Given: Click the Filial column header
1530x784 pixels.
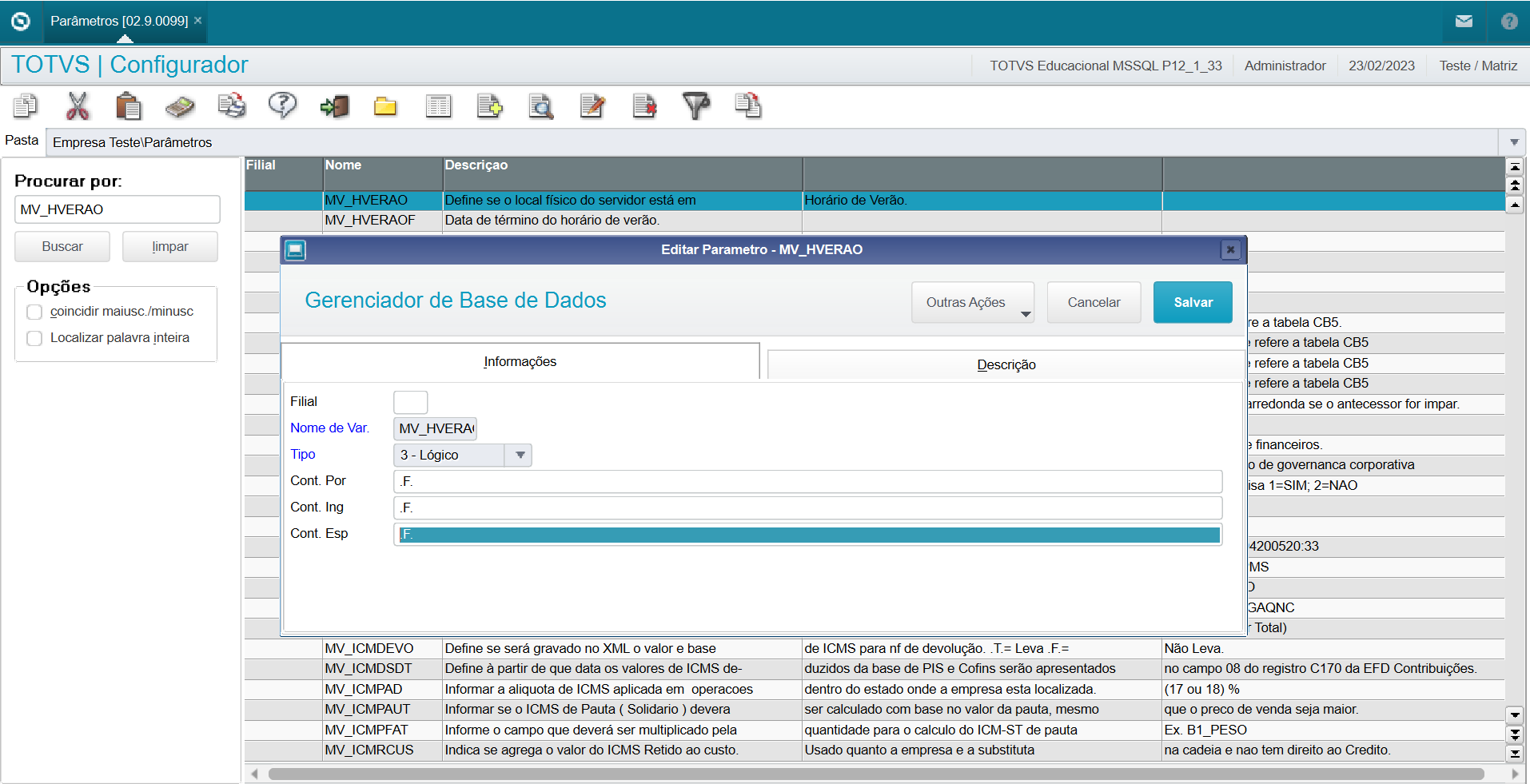Looking at the screenshot, I should pos(283,173).
